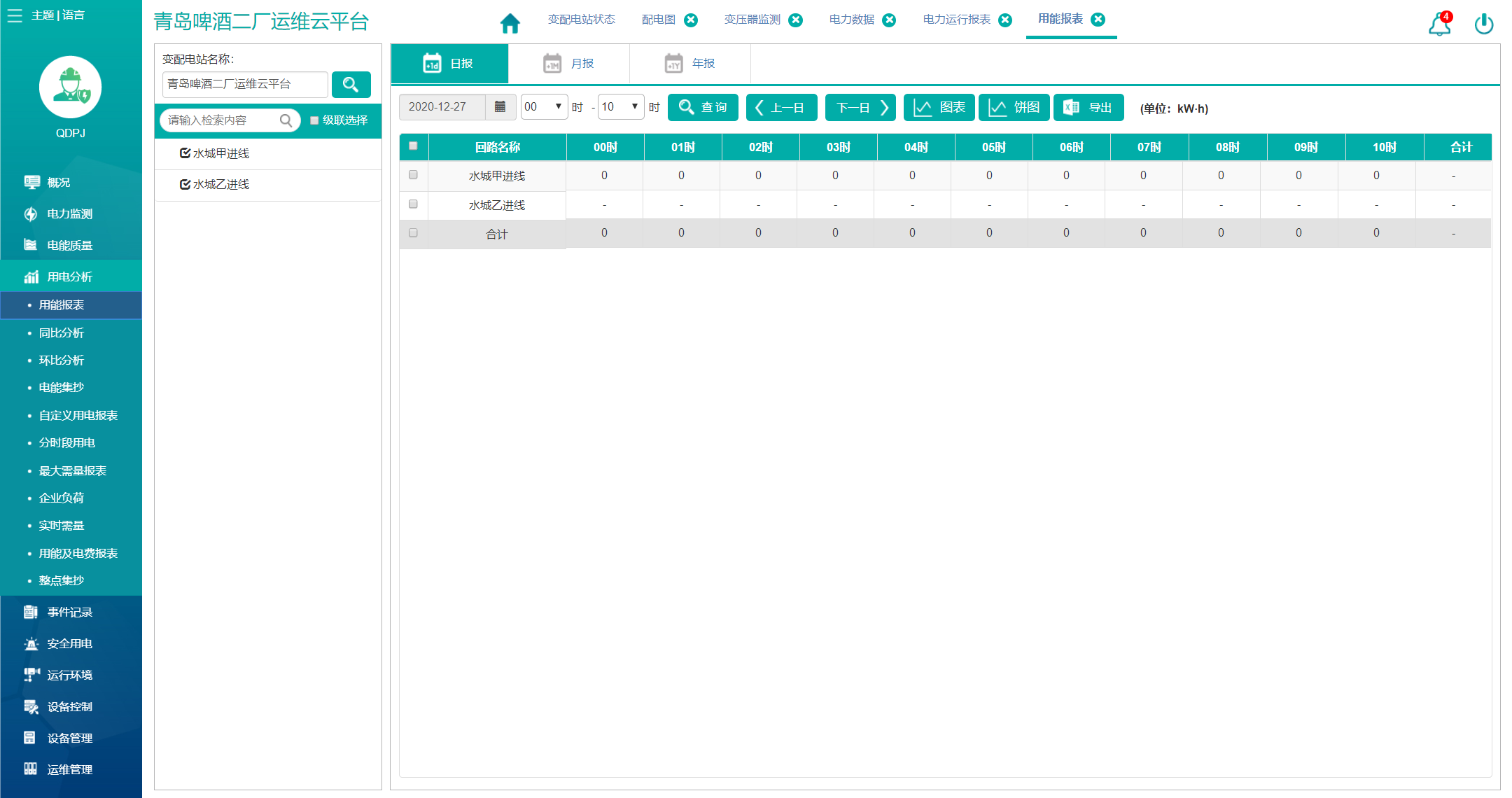
Task: Expand the 电力监测 sidebar menu
Action: point(69,213)
